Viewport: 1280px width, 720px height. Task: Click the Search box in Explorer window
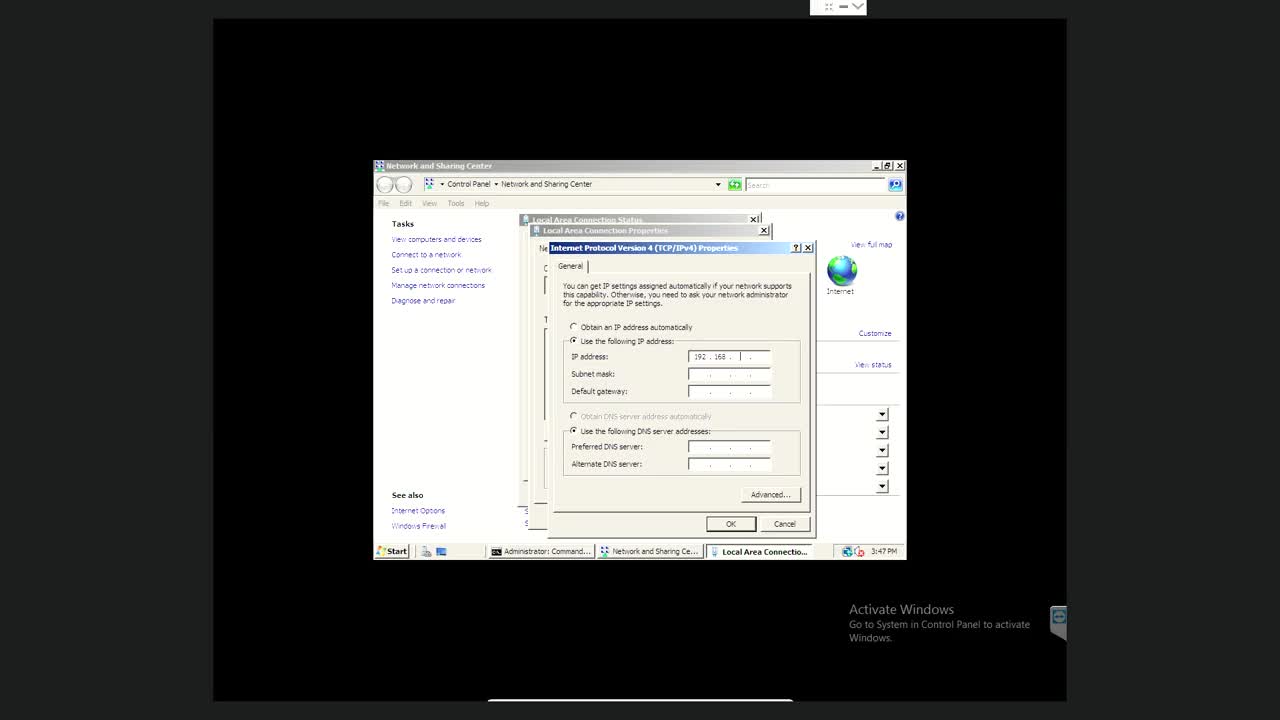(816, 185)
